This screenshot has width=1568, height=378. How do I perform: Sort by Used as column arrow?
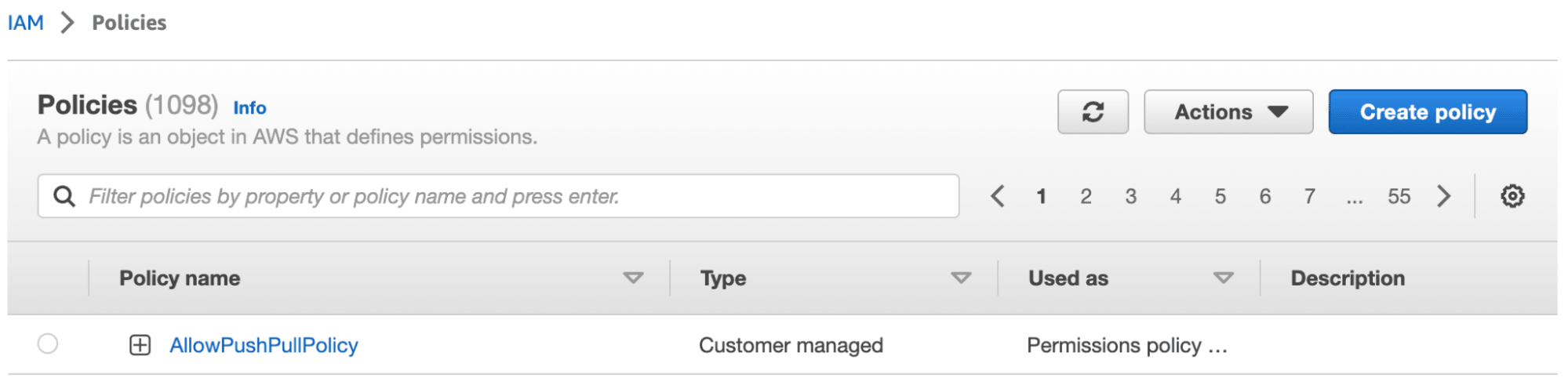pyautogui.click(x=1223, y=278)
